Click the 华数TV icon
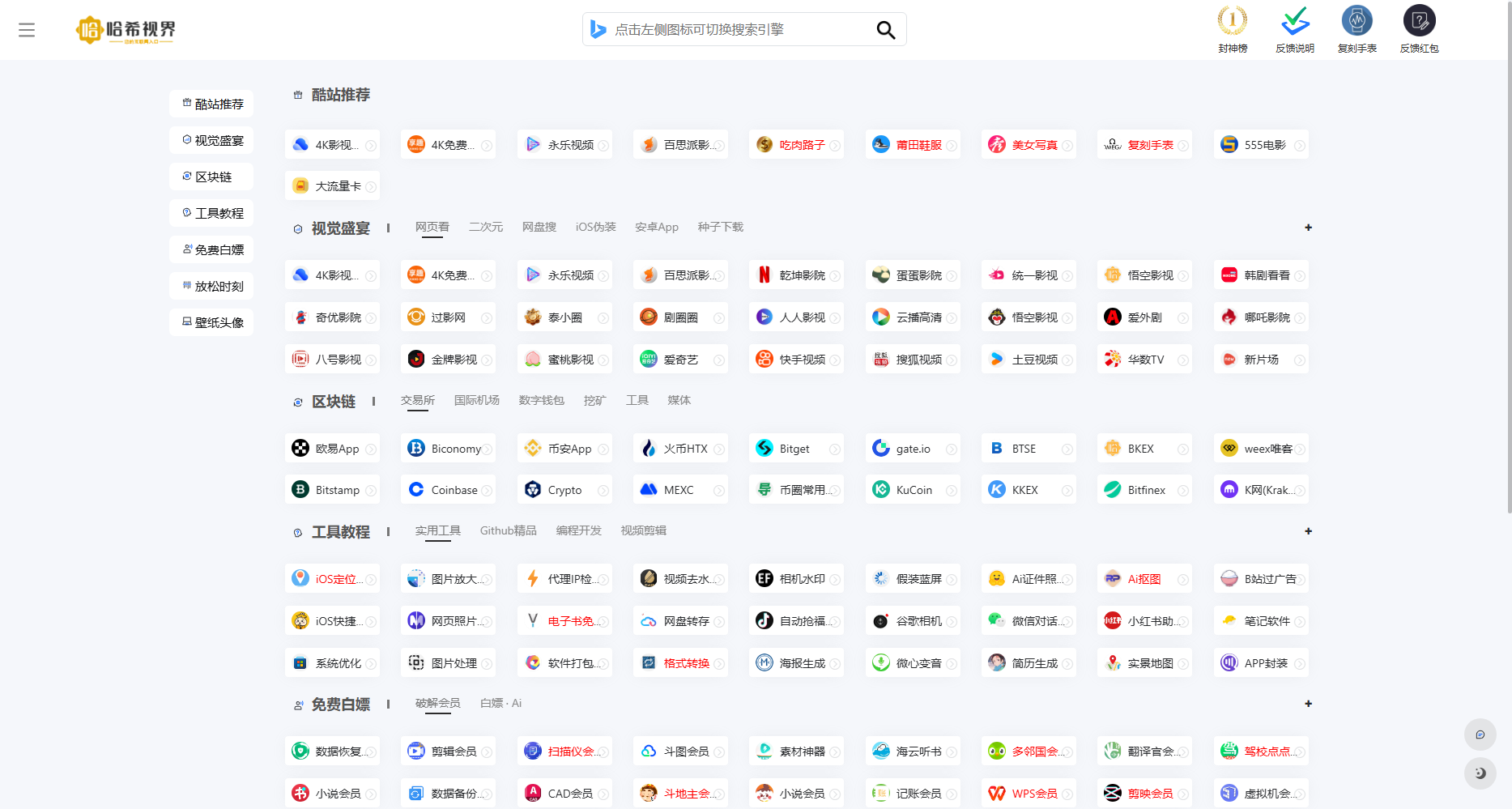 [x=1113, y=360]
